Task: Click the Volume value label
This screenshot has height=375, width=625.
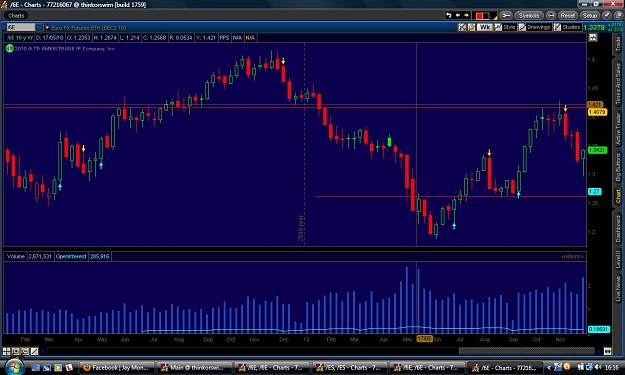Action: (x=40, y=256)
